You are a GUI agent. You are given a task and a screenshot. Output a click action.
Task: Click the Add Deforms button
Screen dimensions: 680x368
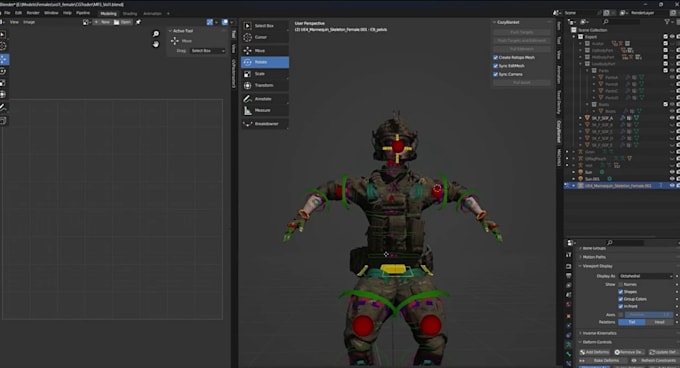coord(595,352)
